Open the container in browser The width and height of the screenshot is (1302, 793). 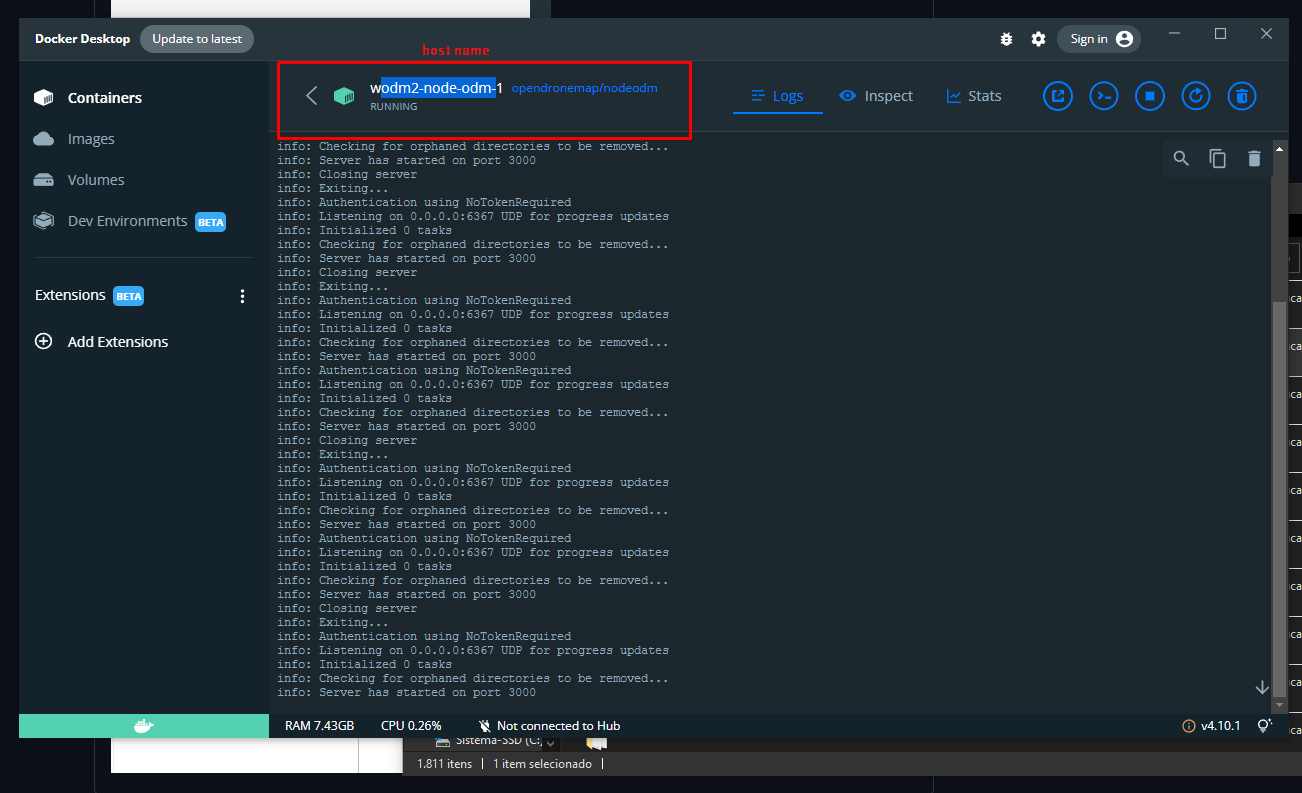point(1058,95)
